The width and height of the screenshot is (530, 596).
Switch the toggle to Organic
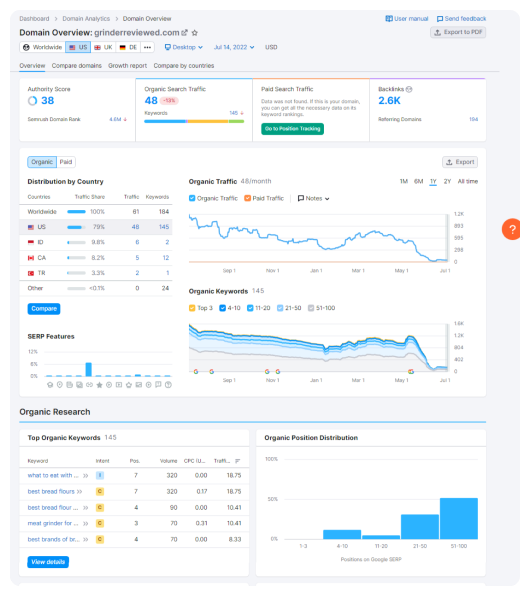point(42,162)
